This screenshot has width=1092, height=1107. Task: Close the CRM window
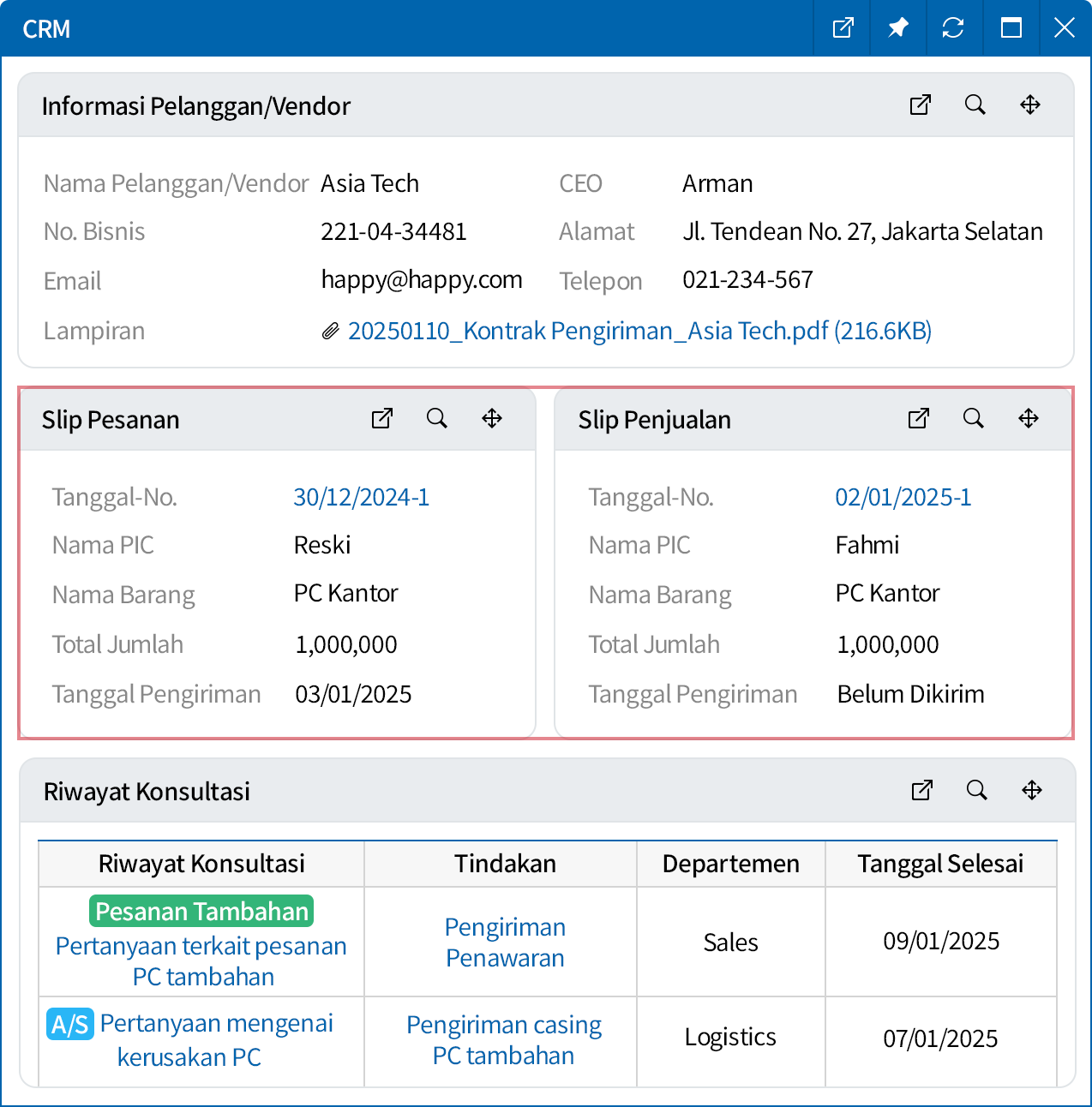pos(1065,28)
